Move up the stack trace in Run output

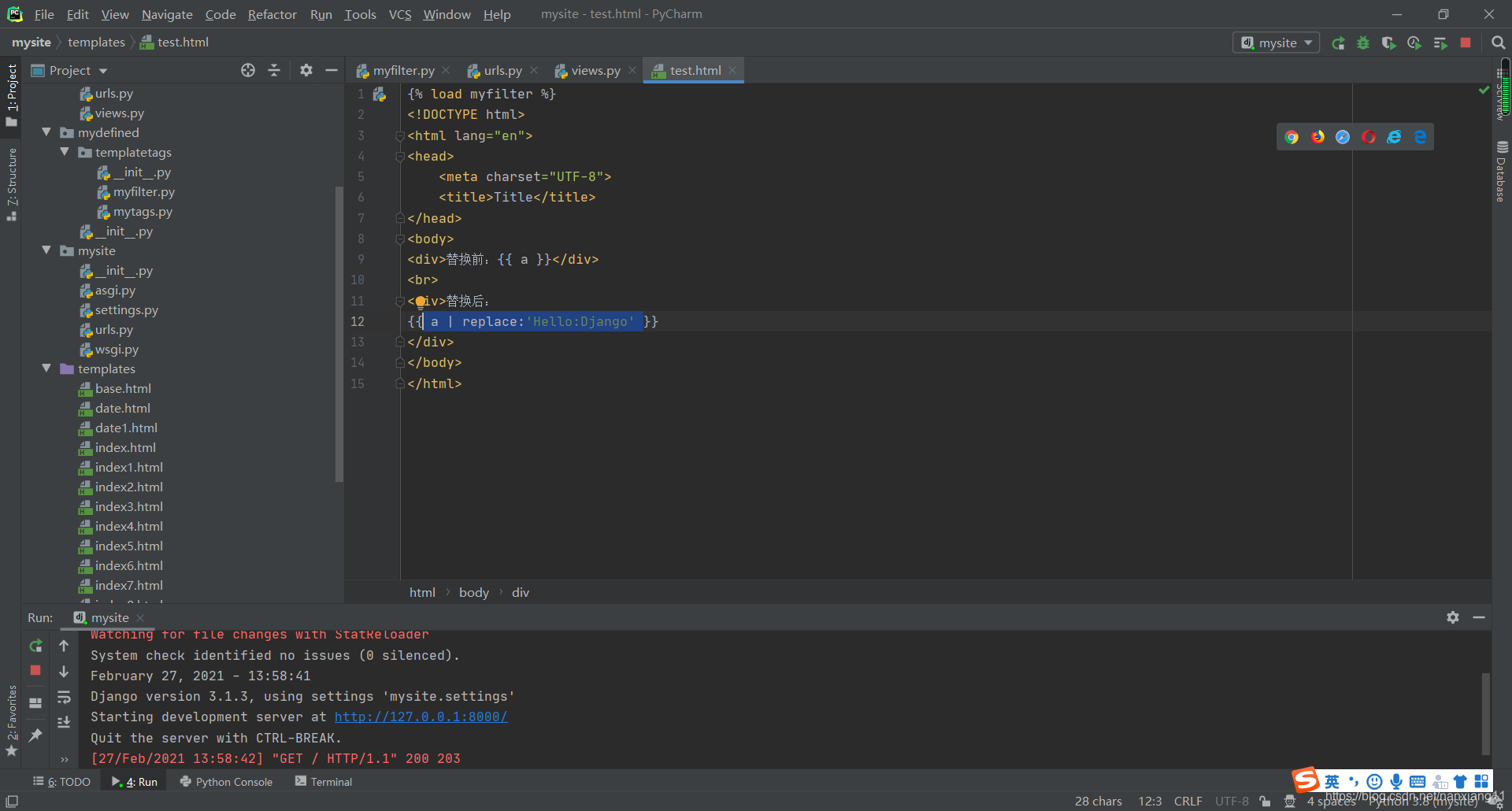64,646
